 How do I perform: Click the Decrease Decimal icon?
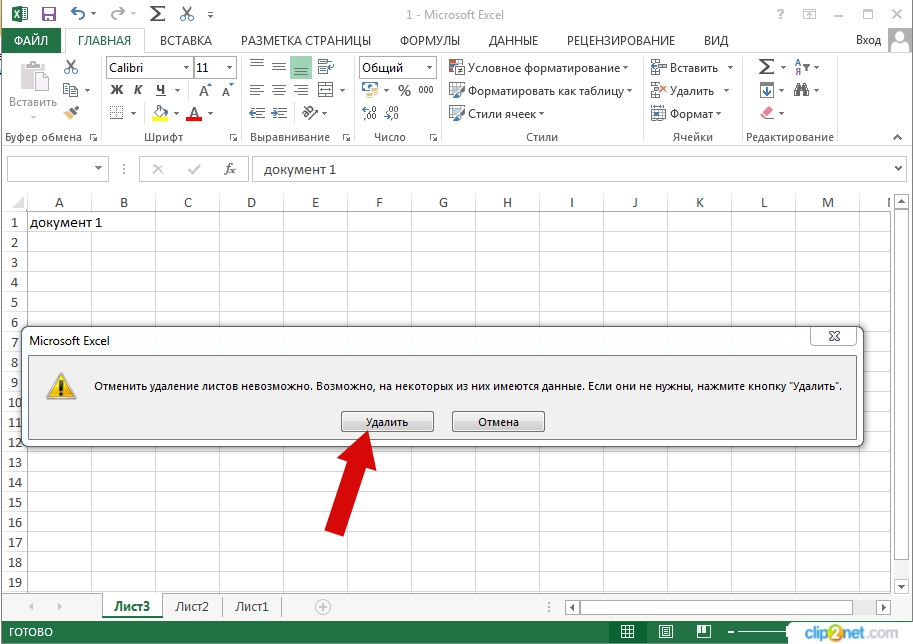392,113
